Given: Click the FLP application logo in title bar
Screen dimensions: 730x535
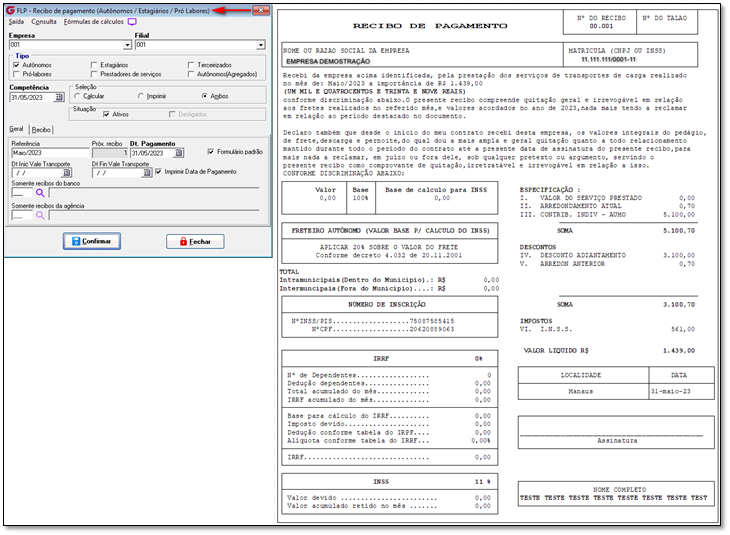Looking at the screenshot, I should 10,10.
